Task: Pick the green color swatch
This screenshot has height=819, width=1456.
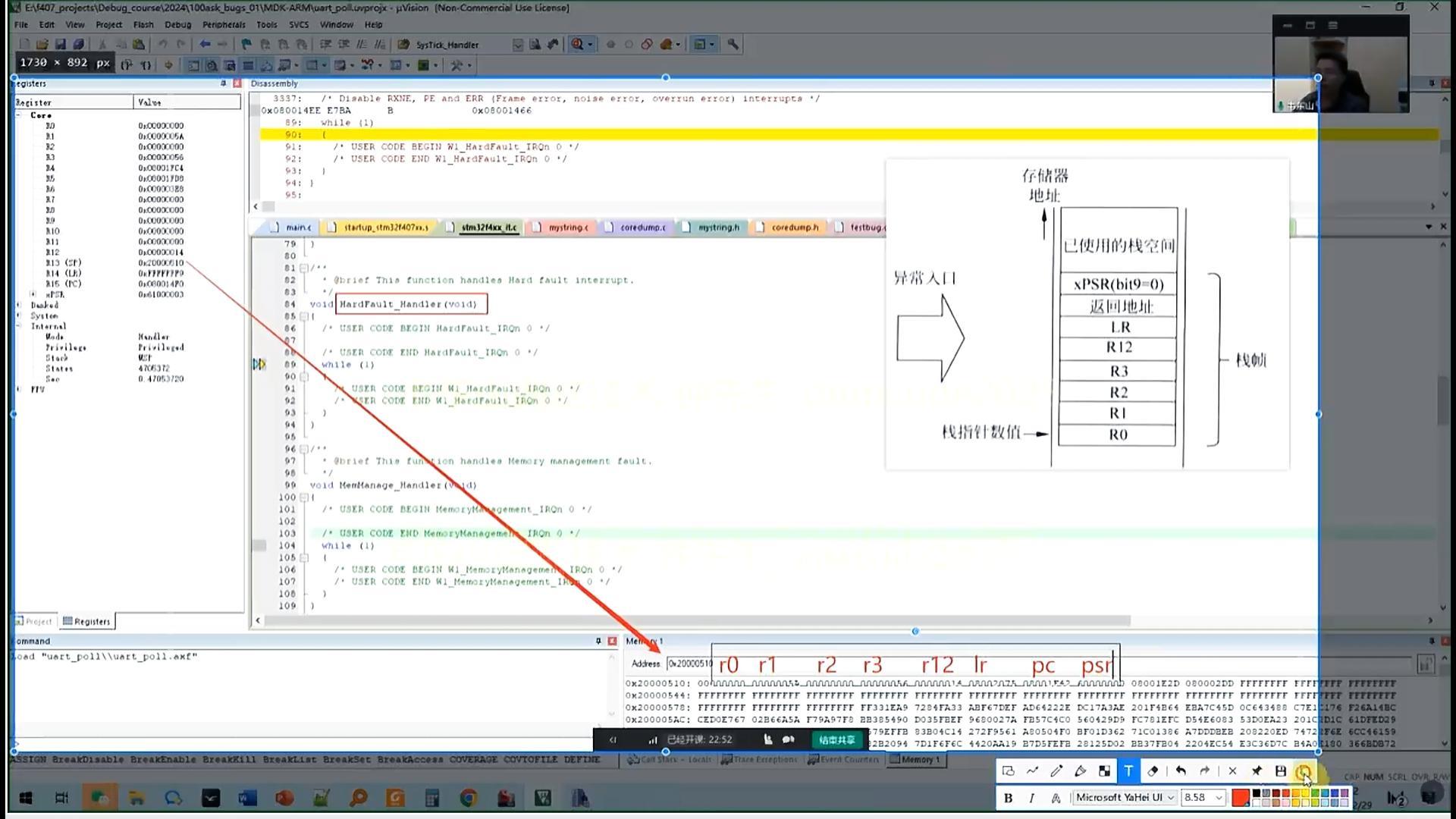Action: click(1316, 793)
